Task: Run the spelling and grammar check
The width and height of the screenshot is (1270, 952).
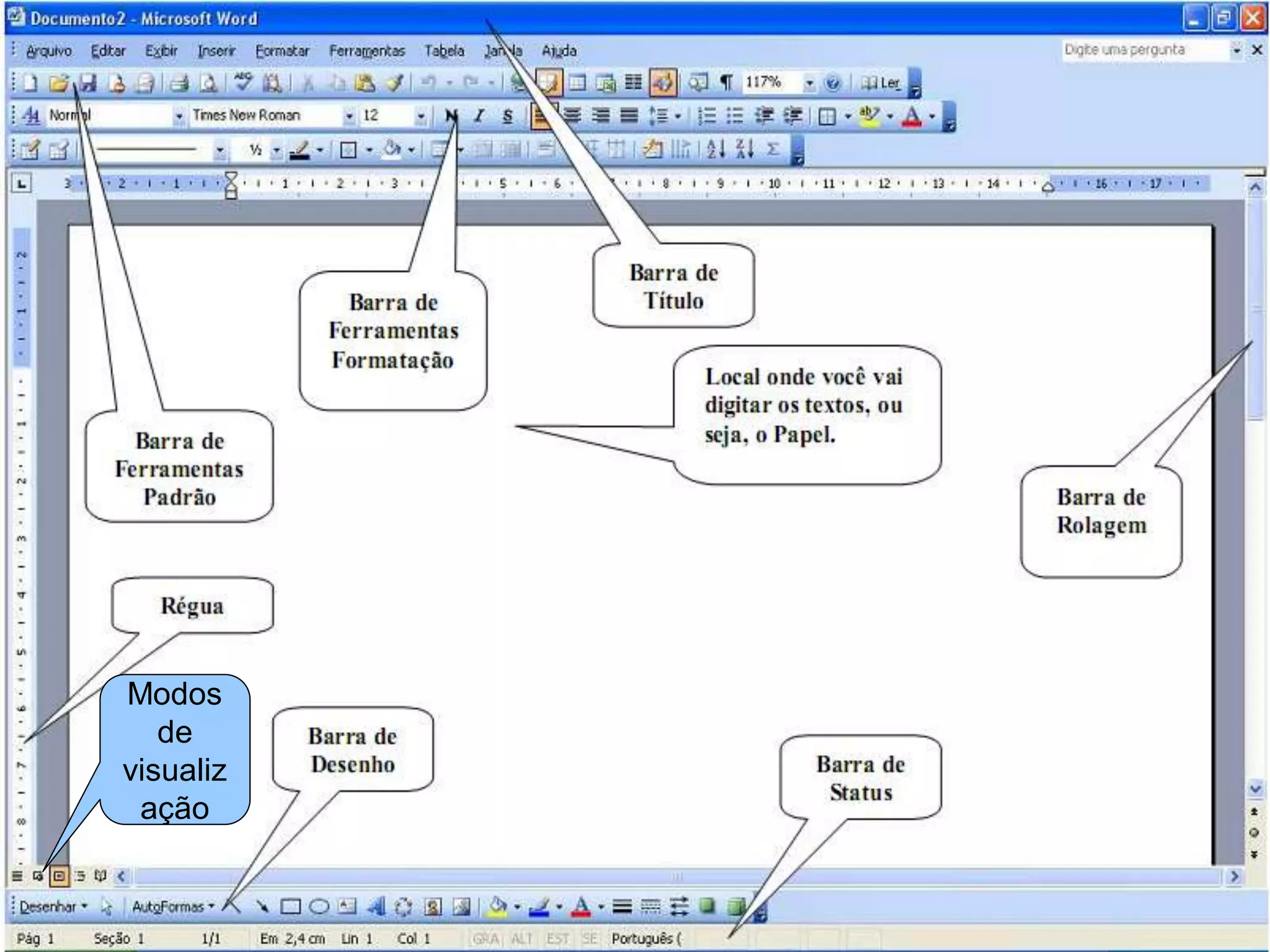Action: [243, 82]
